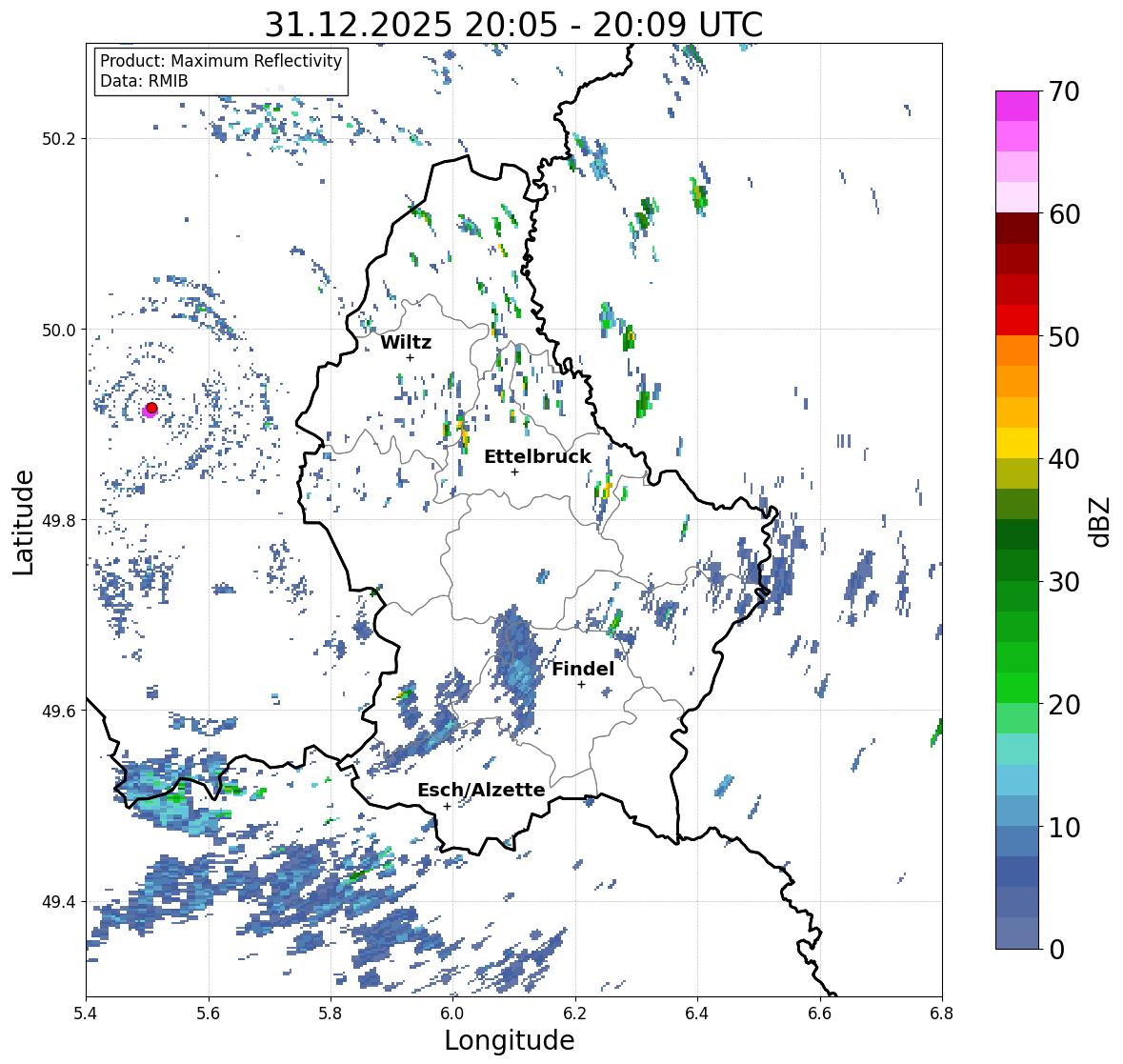Click the longitude tick label 6.8
The height and width of the screenshot is (1064, 1123).
coord(942,1014)
